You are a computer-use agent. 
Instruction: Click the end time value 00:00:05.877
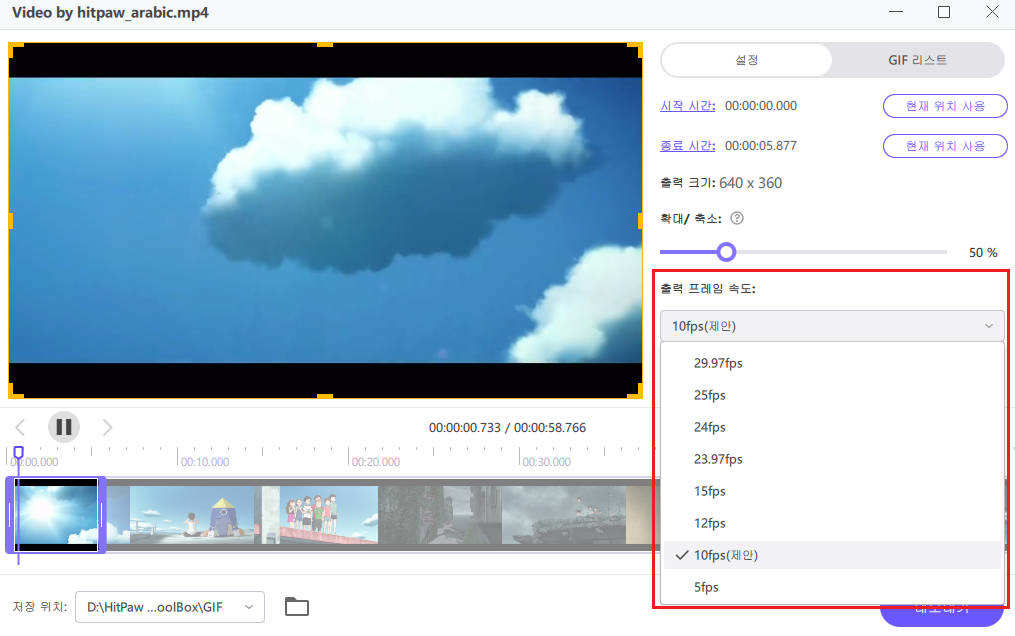tap(761, 146)
